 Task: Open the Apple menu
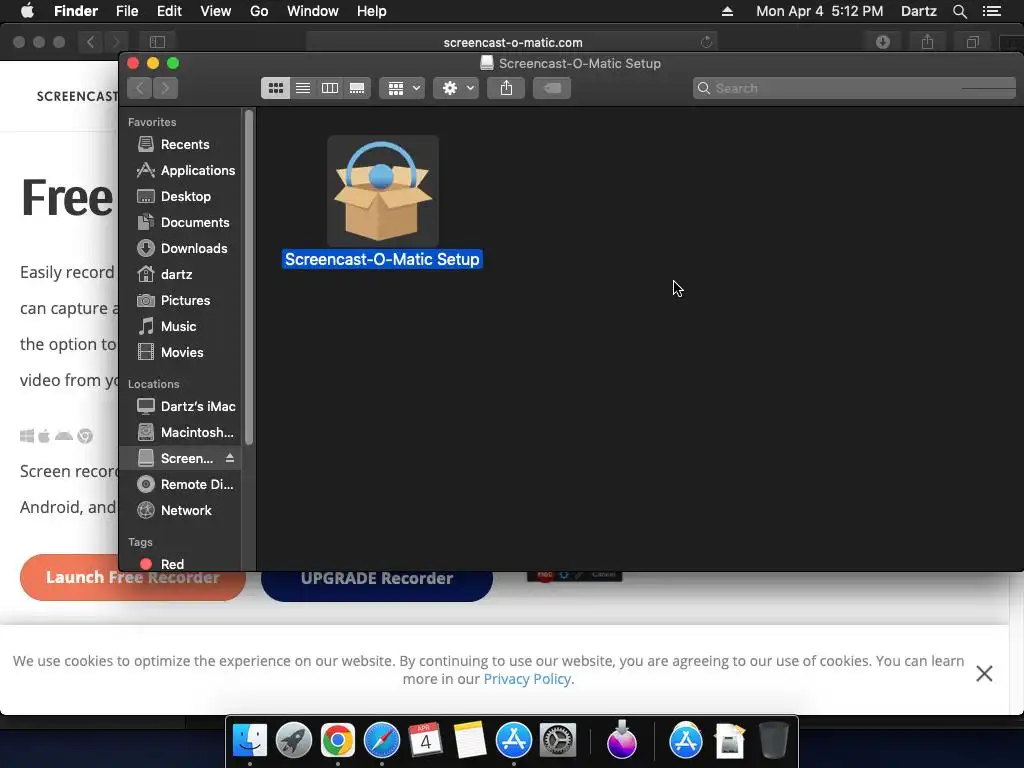(27, 11)
